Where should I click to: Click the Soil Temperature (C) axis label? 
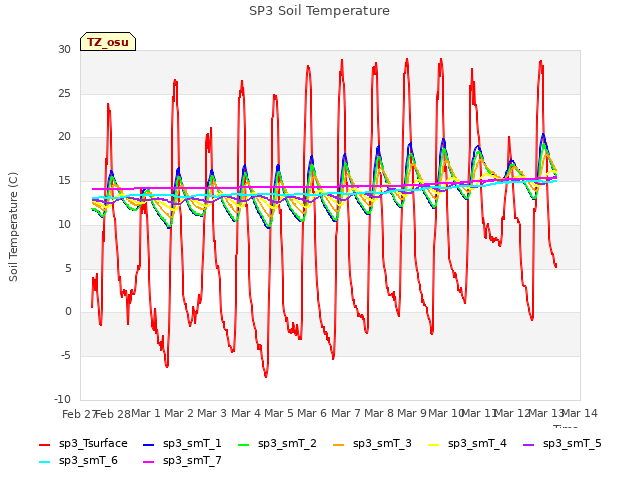(13, 227)
